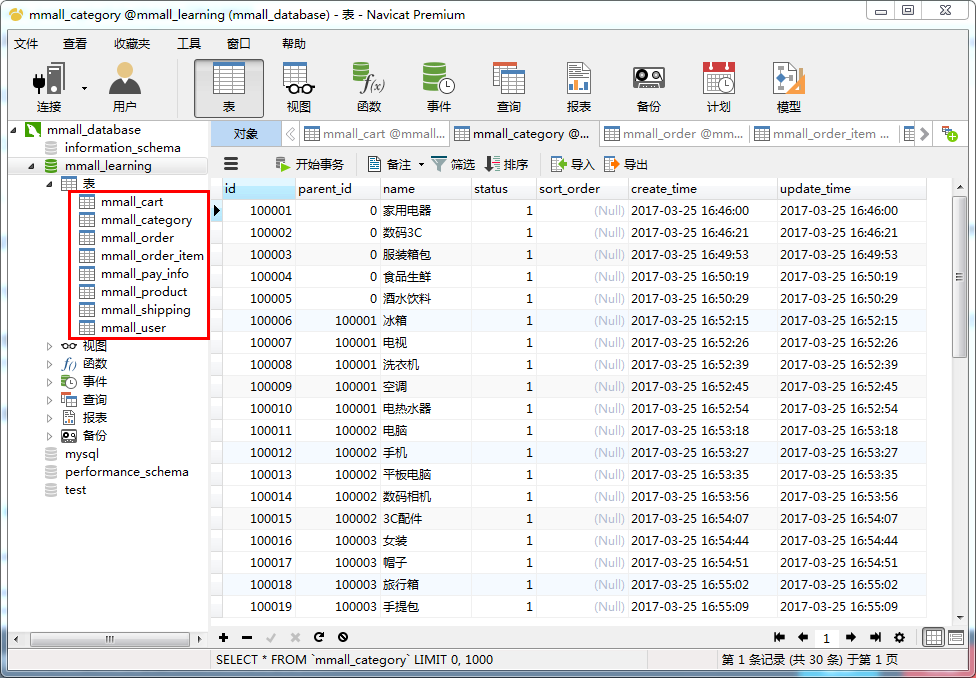Collapse the mmall_learning database node
The width and height of the screenshot is (976, 678).
pos(32,166)
